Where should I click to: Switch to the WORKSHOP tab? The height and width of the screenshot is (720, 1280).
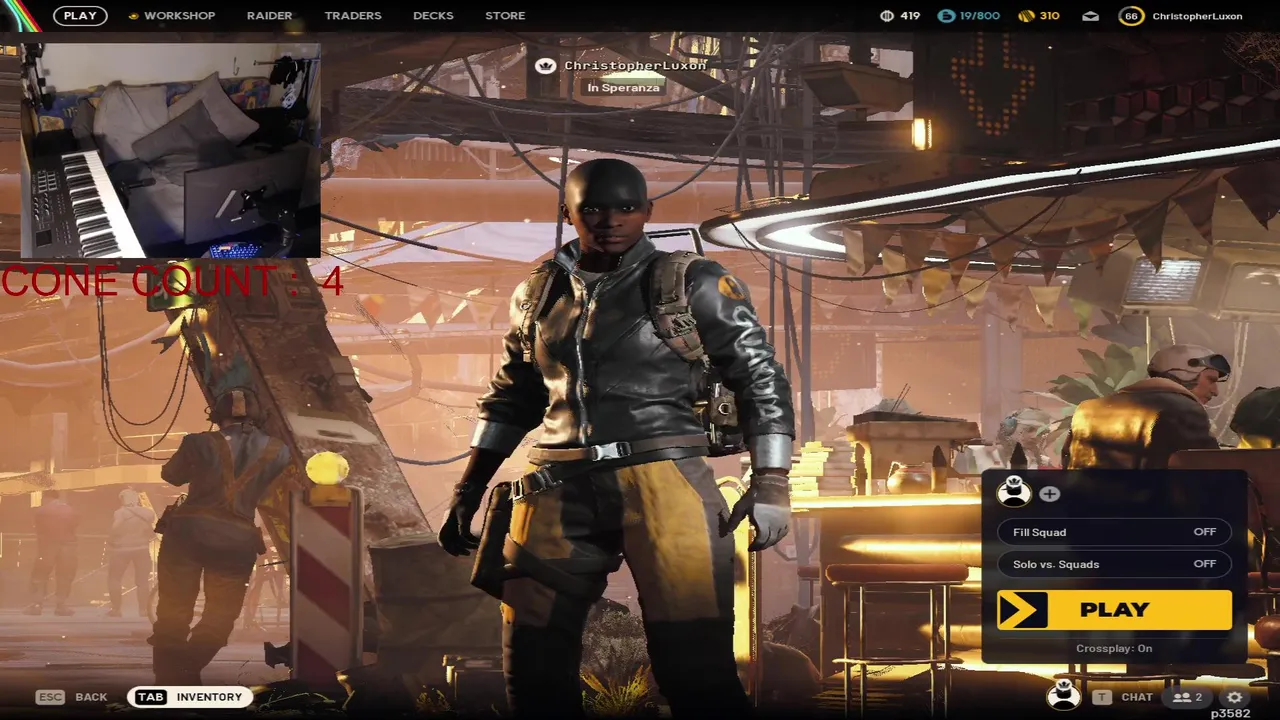pyautogui.click(x=179, y=16)
